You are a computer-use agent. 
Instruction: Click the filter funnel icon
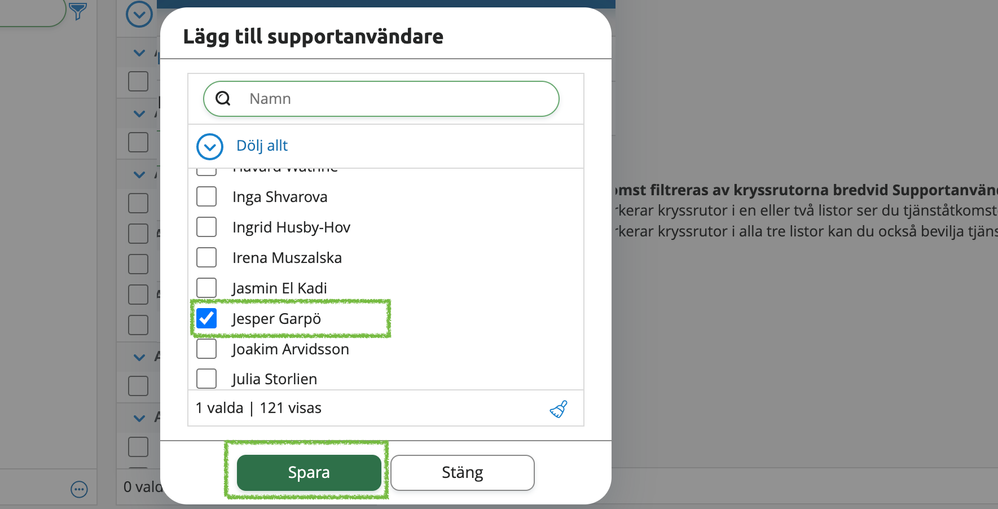tap(78, 11)
